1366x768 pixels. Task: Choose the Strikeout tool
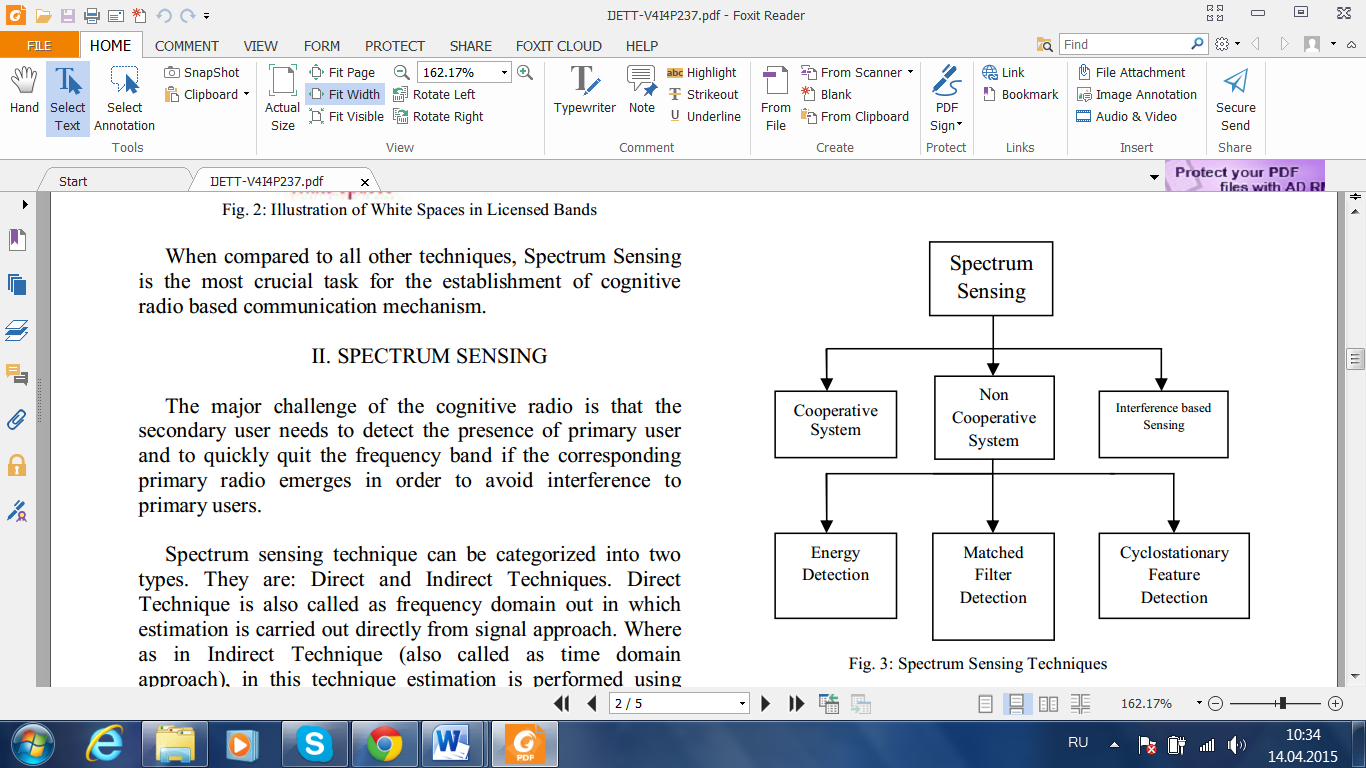click(x=702, y=94)
